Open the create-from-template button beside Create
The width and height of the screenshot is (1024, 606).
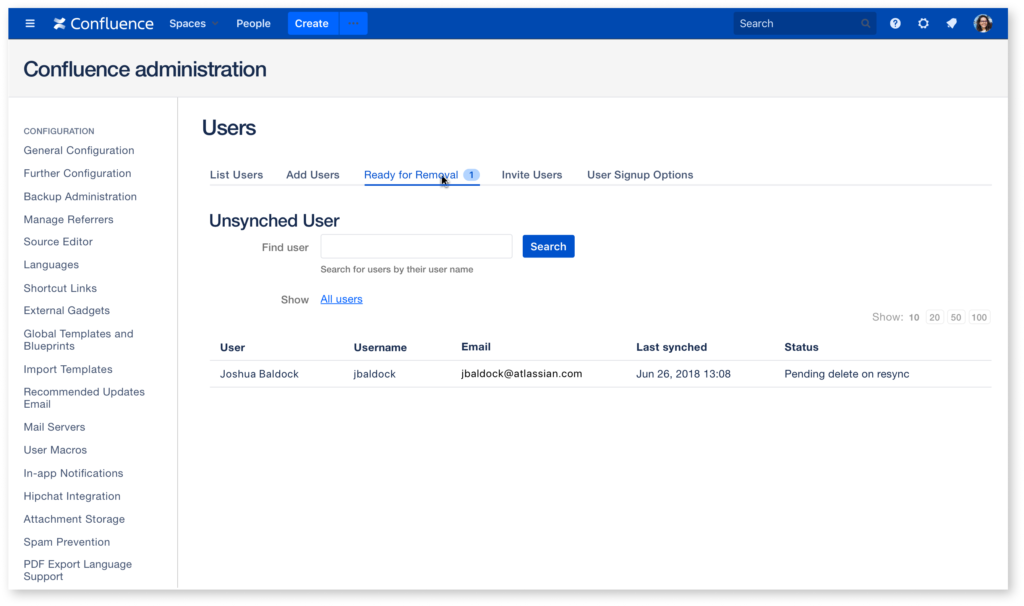[x=354, y=24]
